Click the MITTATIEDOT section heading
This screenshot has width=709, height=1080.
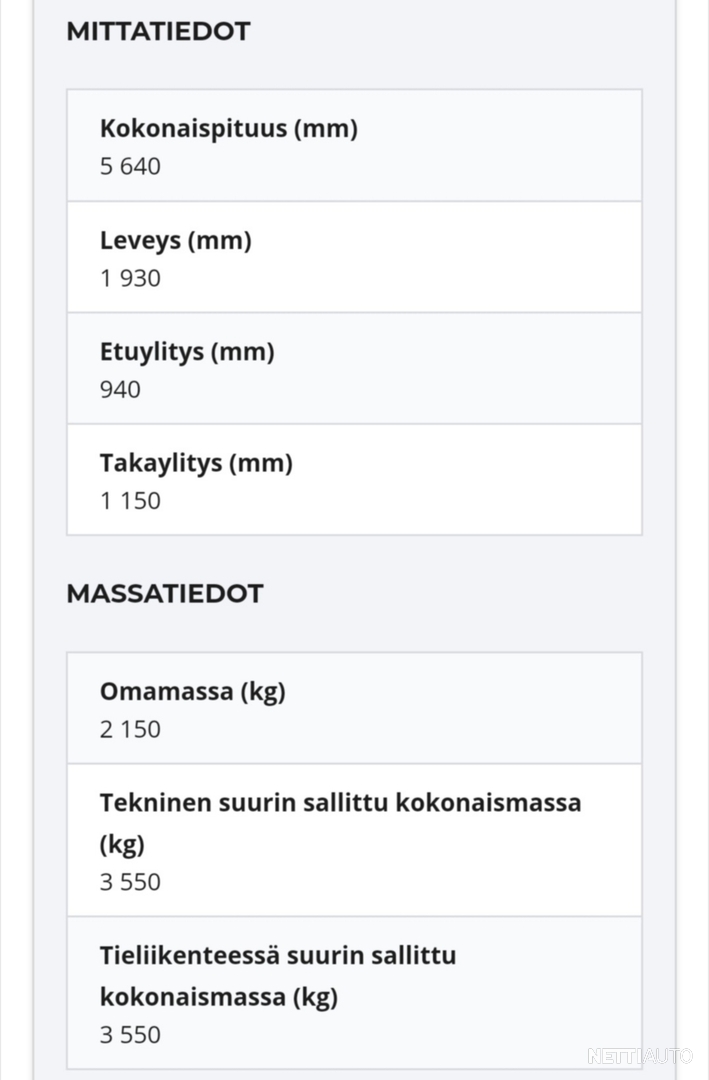tap(158, 32)
